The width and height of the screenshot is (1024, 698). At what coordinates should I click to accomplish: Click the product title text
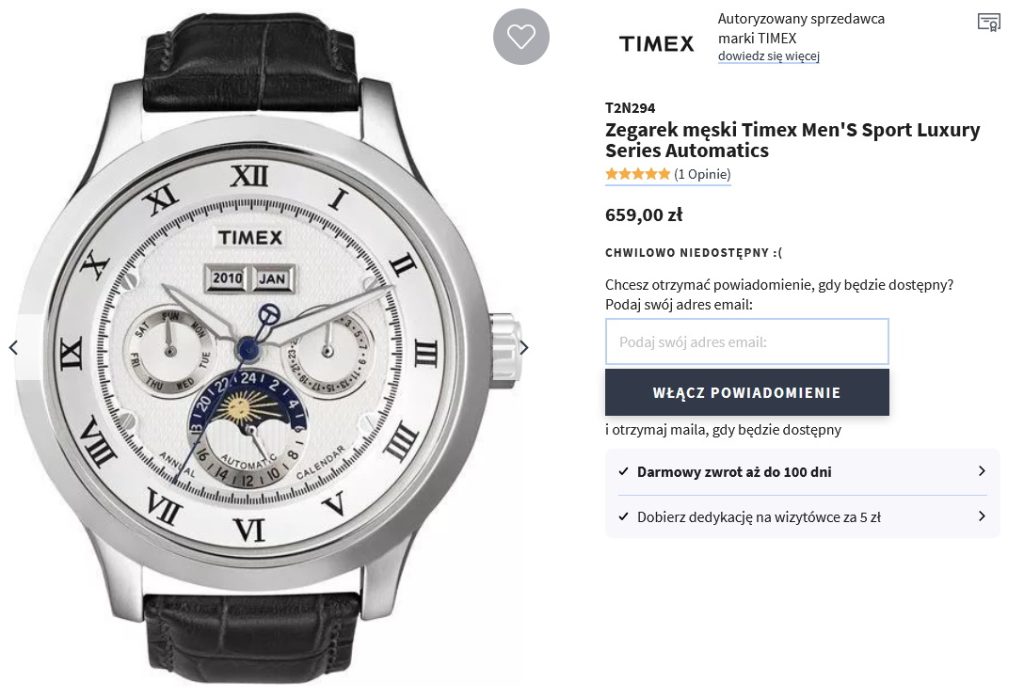[x=792, y=140]
